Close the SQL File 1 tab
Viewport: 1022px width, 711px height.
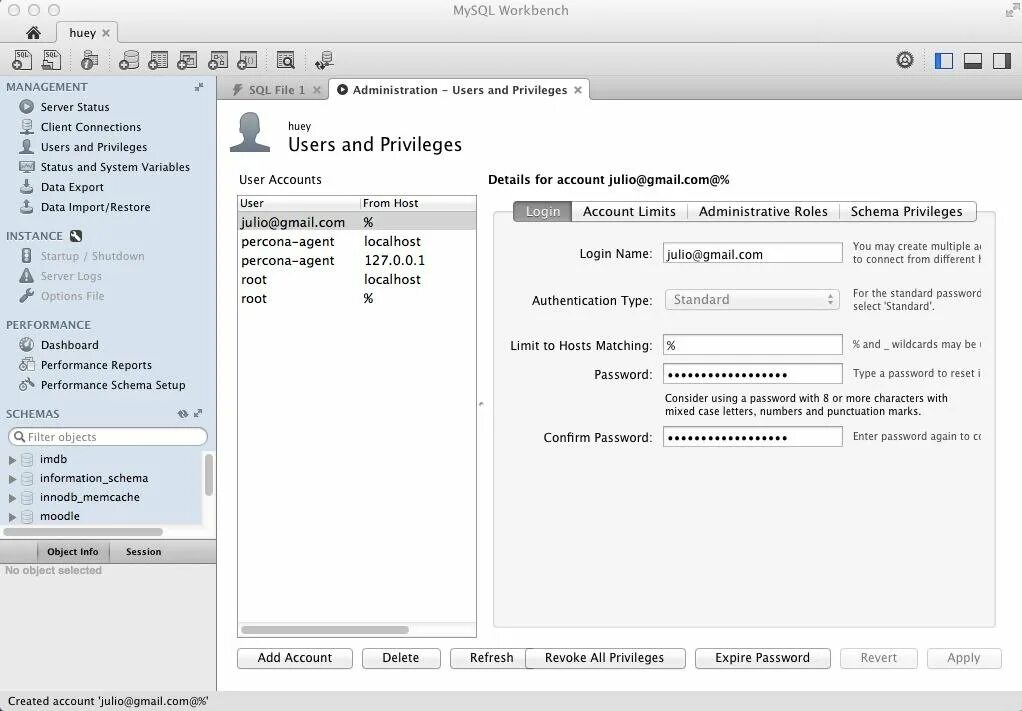[317, 90]
